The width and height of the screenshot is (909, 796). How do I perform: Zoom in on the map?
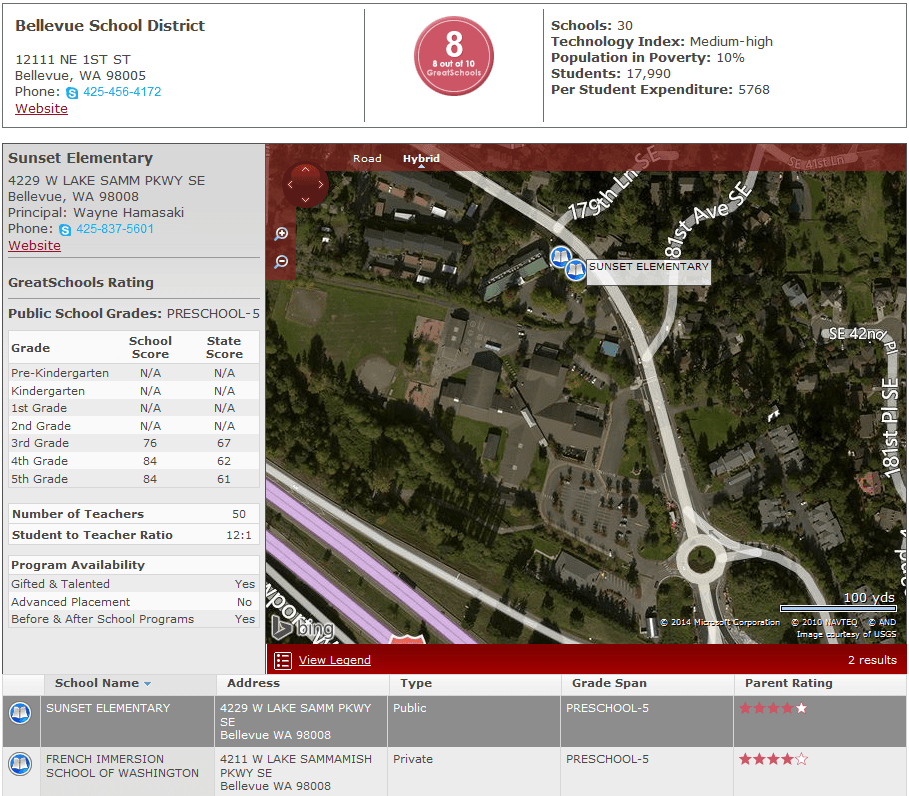pyautogui.click(x=281, y=234)
